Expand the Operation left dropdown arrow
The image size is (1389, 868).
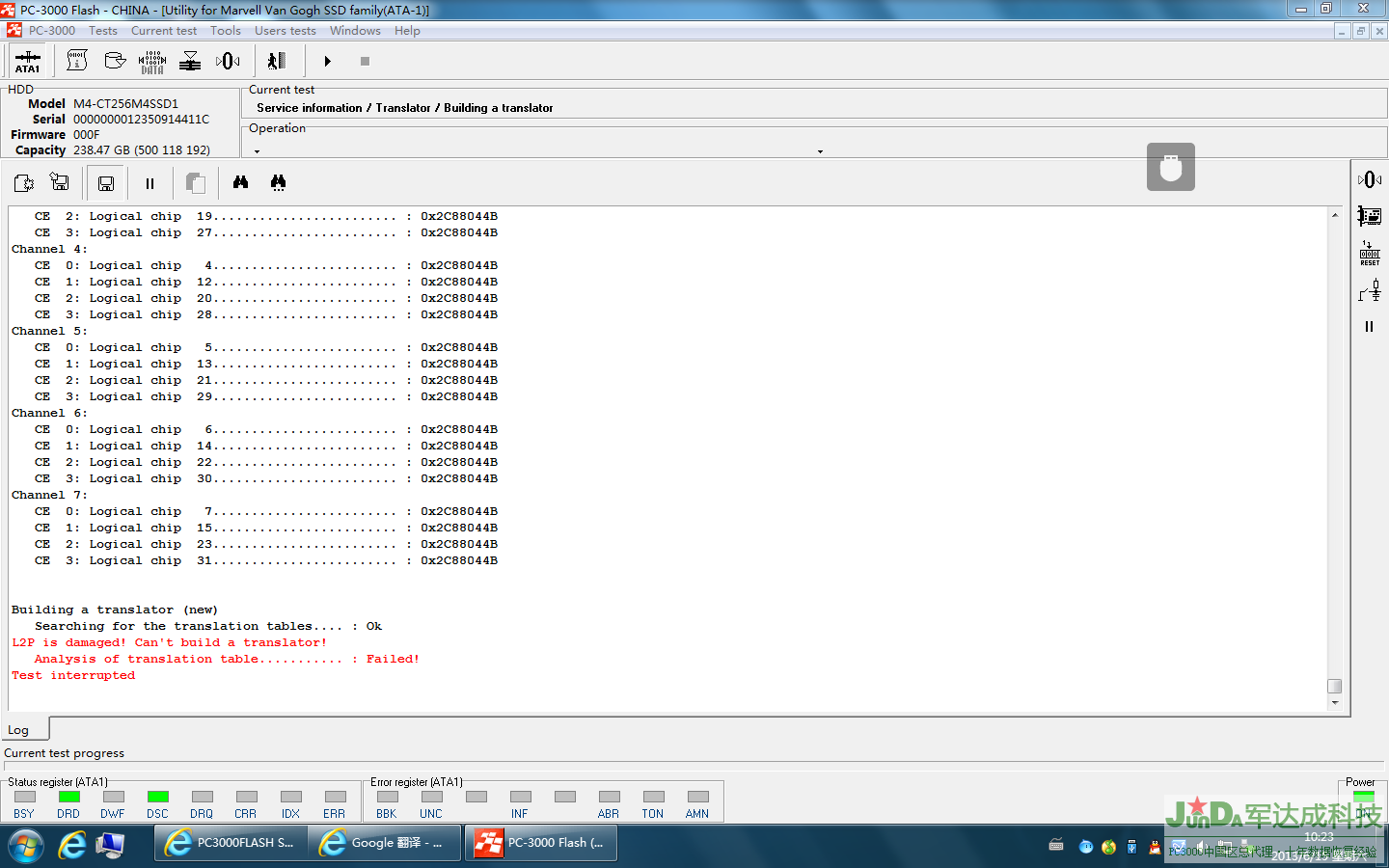pyautogui.click(x=257, y=151)
